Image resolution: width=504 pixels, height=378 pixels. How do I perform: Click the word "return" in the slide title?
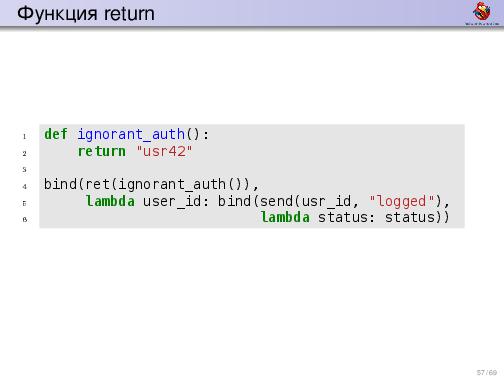tap(129, 14)
